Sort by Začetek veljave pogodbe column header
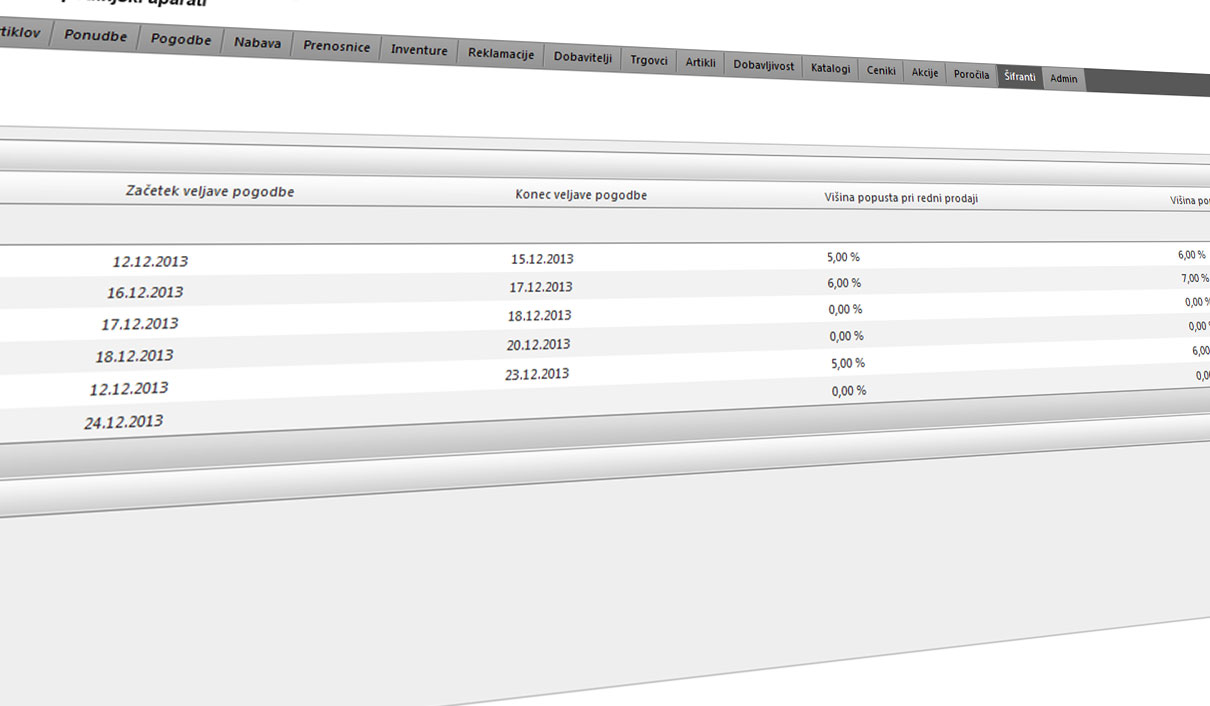 210,191
